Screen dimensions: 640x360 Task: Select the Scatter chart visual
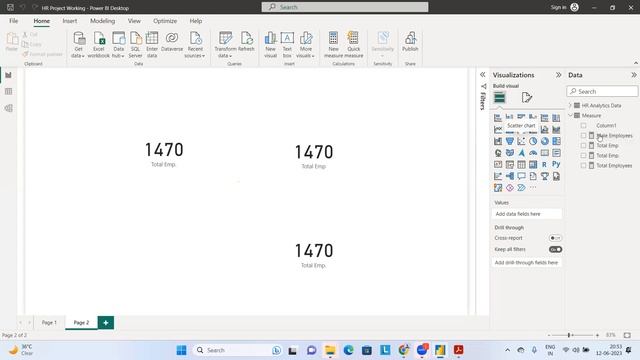tap(521, 141)
